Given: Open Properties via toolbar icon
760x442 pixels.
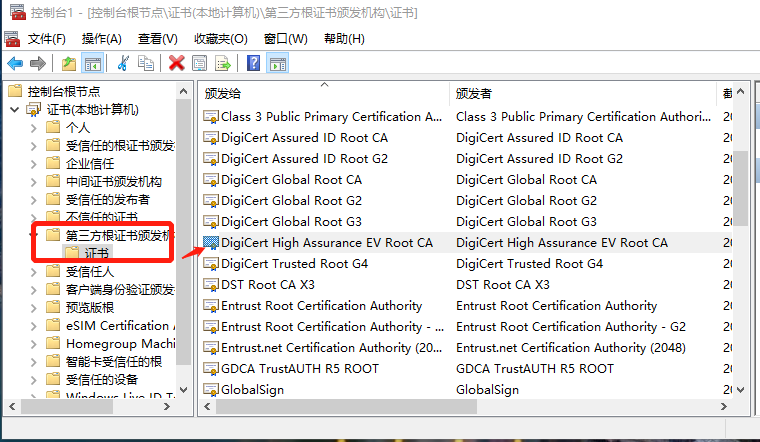Looking at the screenshot, I should point(200,64).
